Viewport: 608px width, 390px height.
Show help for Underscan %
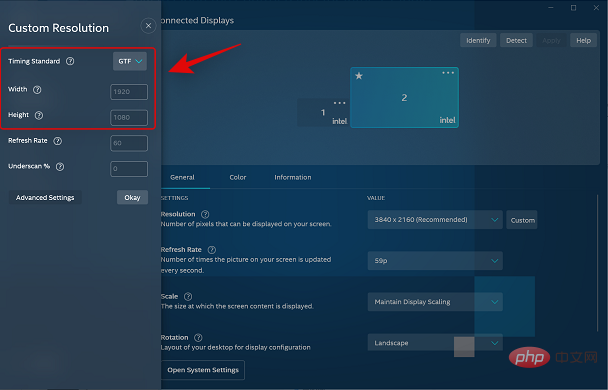(x=60, y=167)
